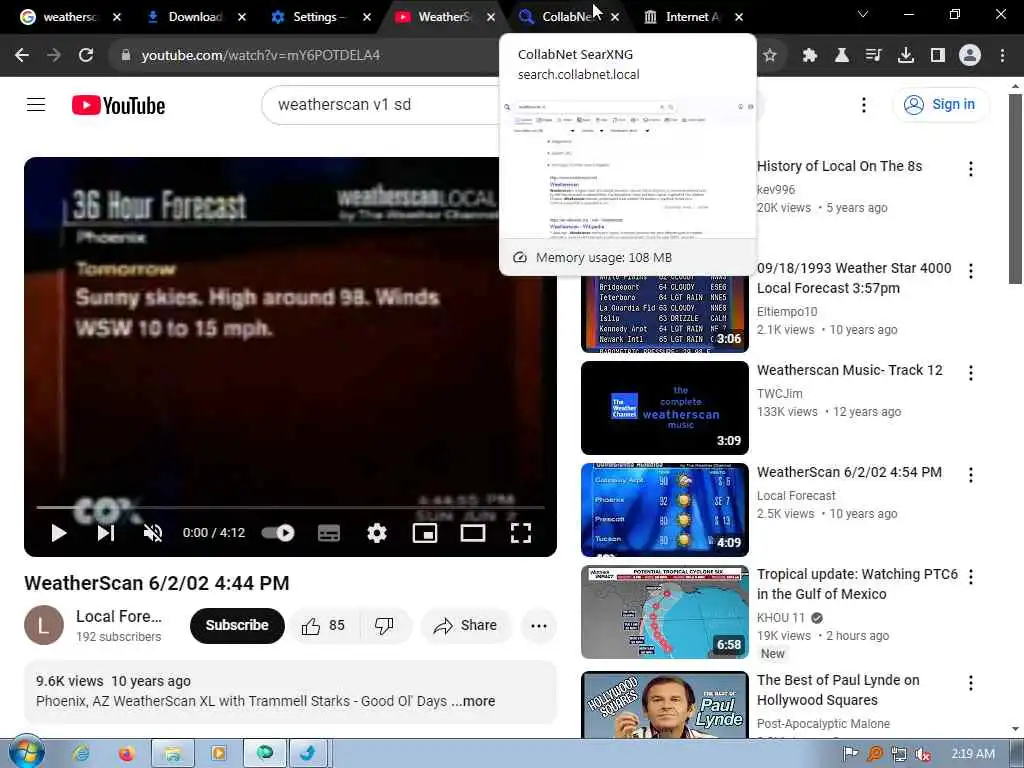Open the YouTube hamburger guide menu
This screenshot has width=1024, height=768.
click(x=36, y=104)
